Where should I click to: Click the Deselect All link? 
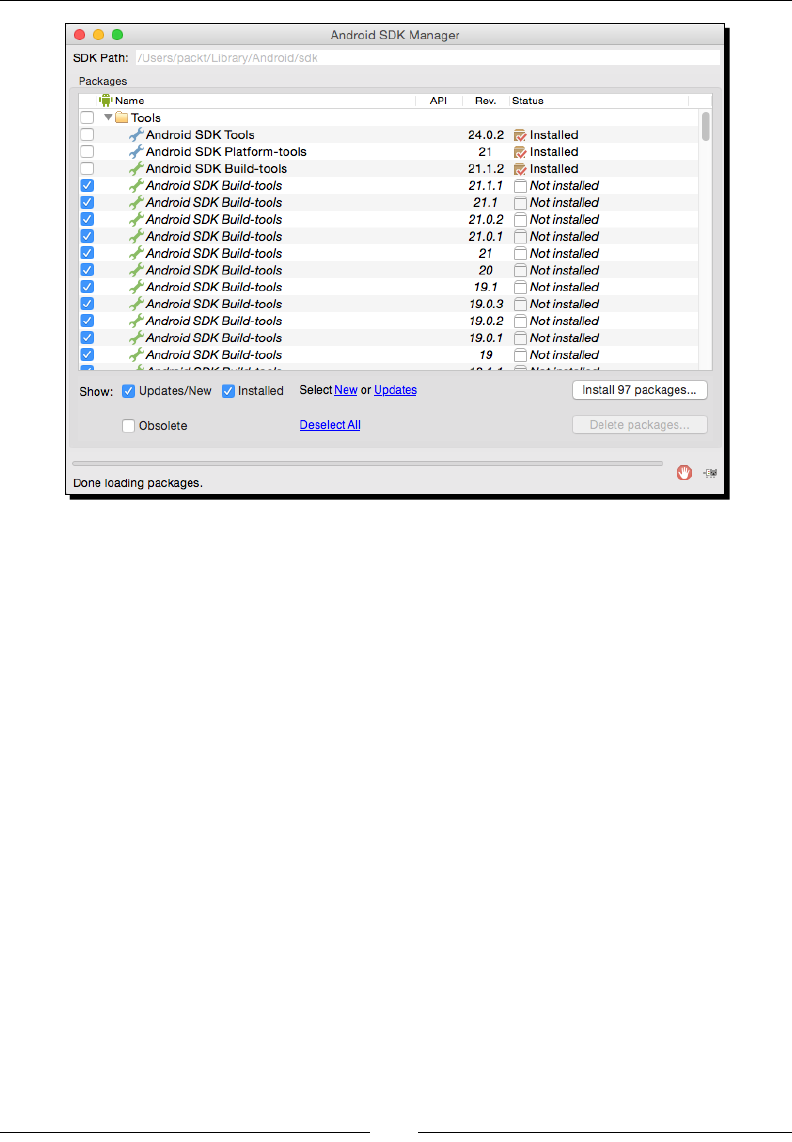pyautogui.click(x=330, y=425)
